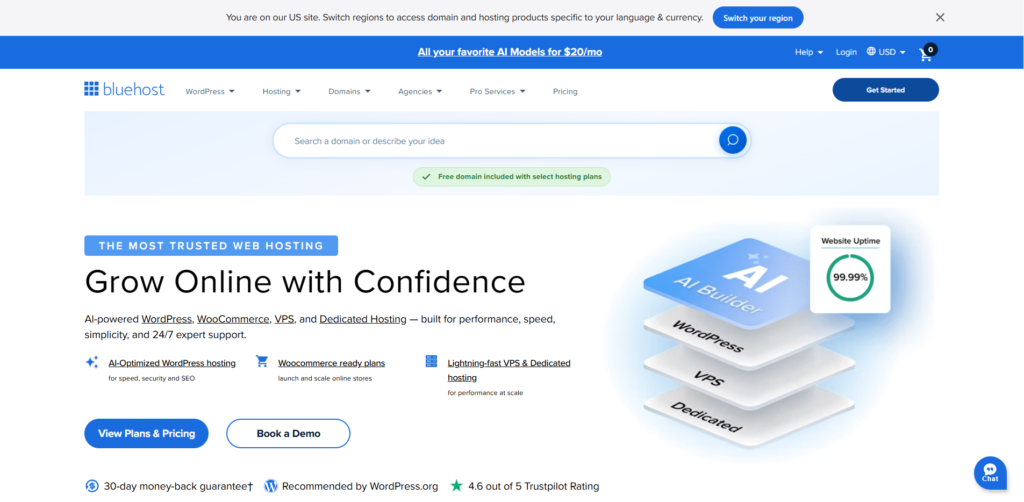
Task: Open the Chat bubble widget
Action: point(990,473)
